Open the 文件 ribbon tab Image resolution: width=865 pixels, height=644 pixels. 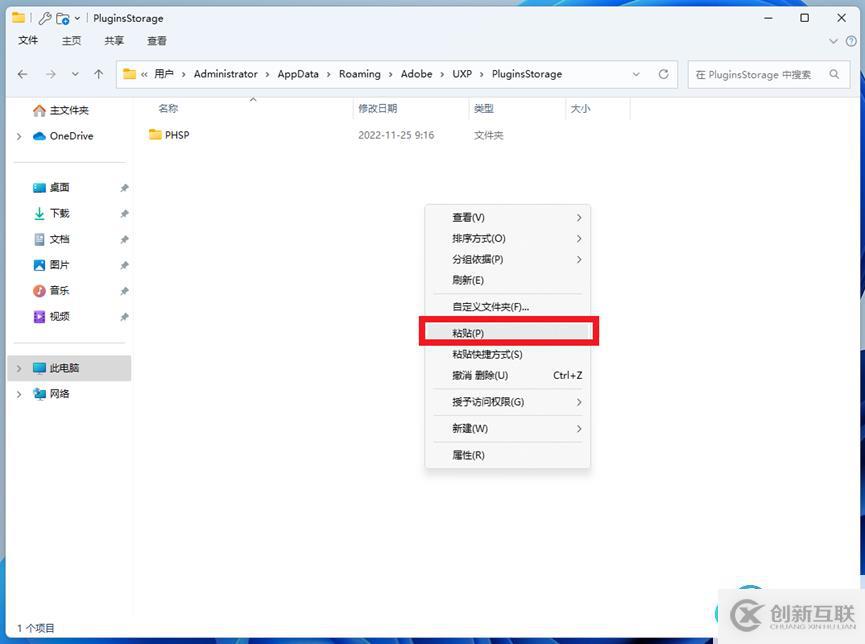point(28,40)
